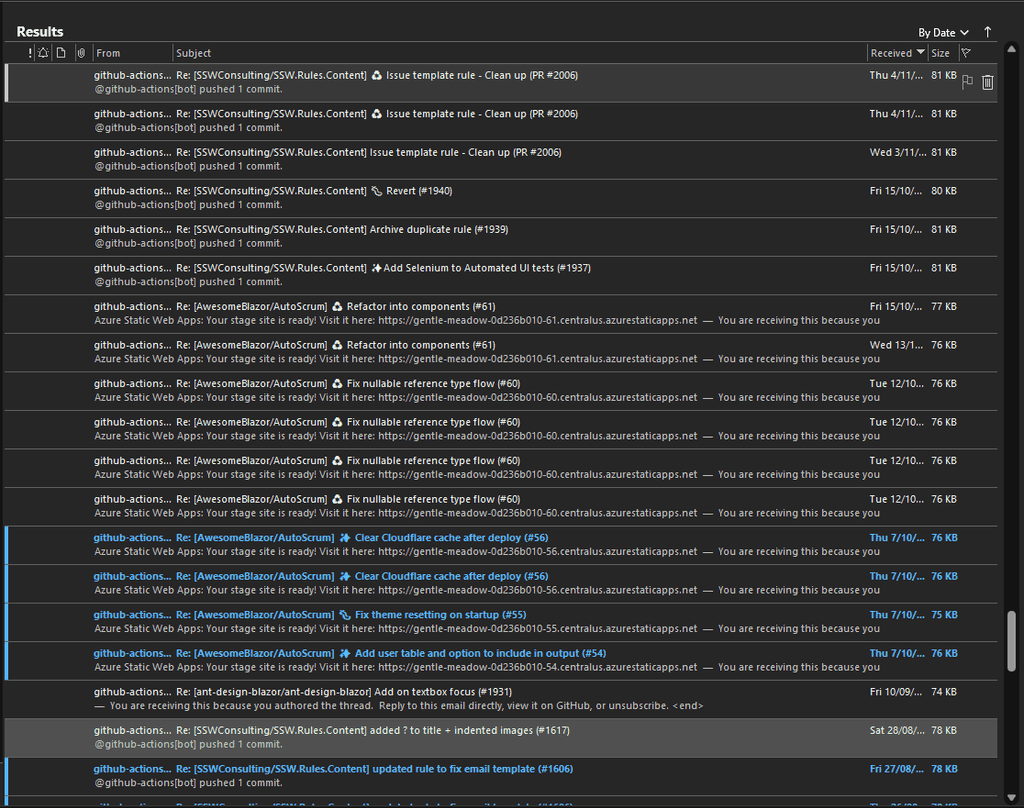Sort messages by the Size column
This screenshot has height=808, width=1024.
tap(938, 52)
